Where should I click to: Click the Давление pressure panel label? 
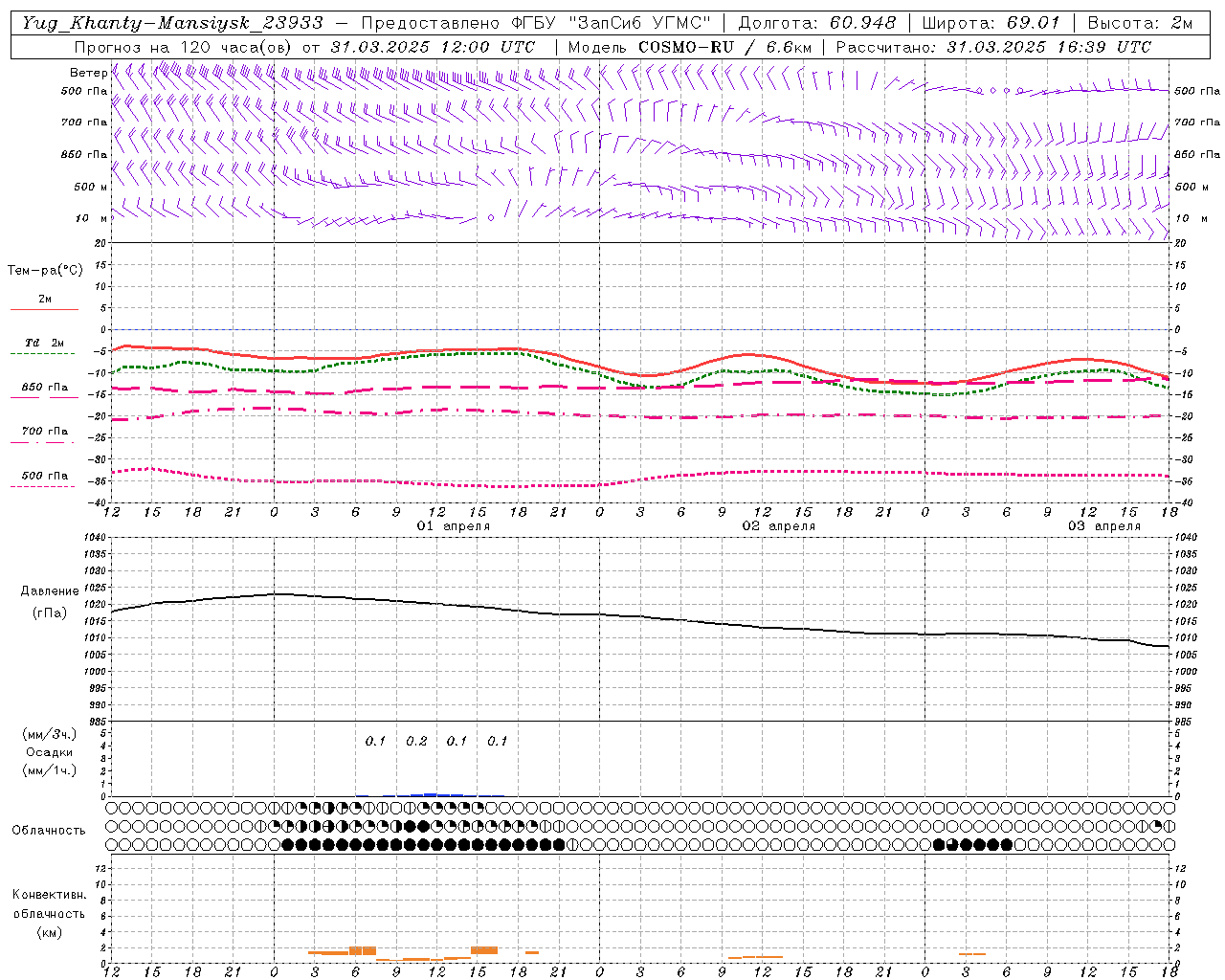(50, 591)
